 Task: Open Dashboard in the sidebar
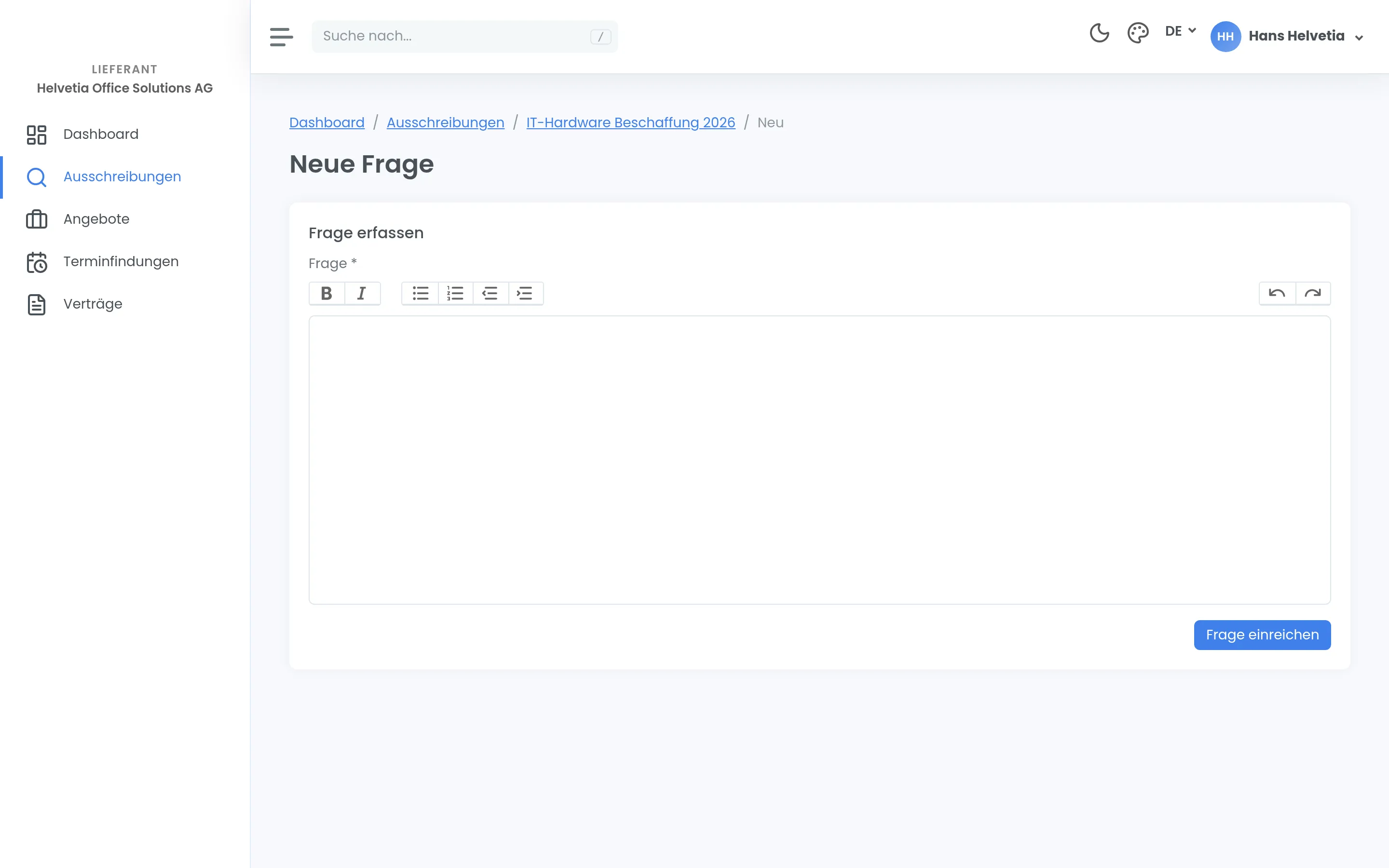125,135
